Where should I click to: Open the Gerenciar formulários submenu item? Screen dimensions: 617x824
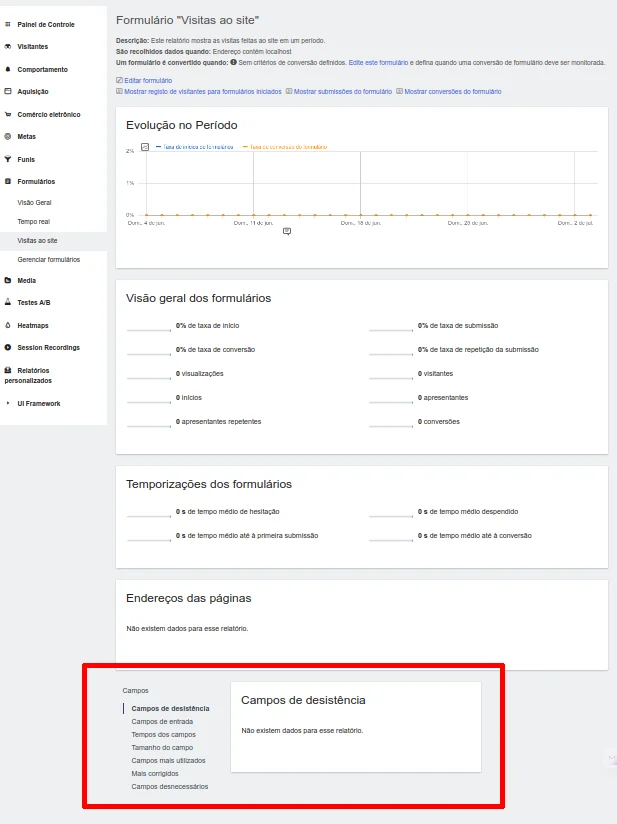49,259
